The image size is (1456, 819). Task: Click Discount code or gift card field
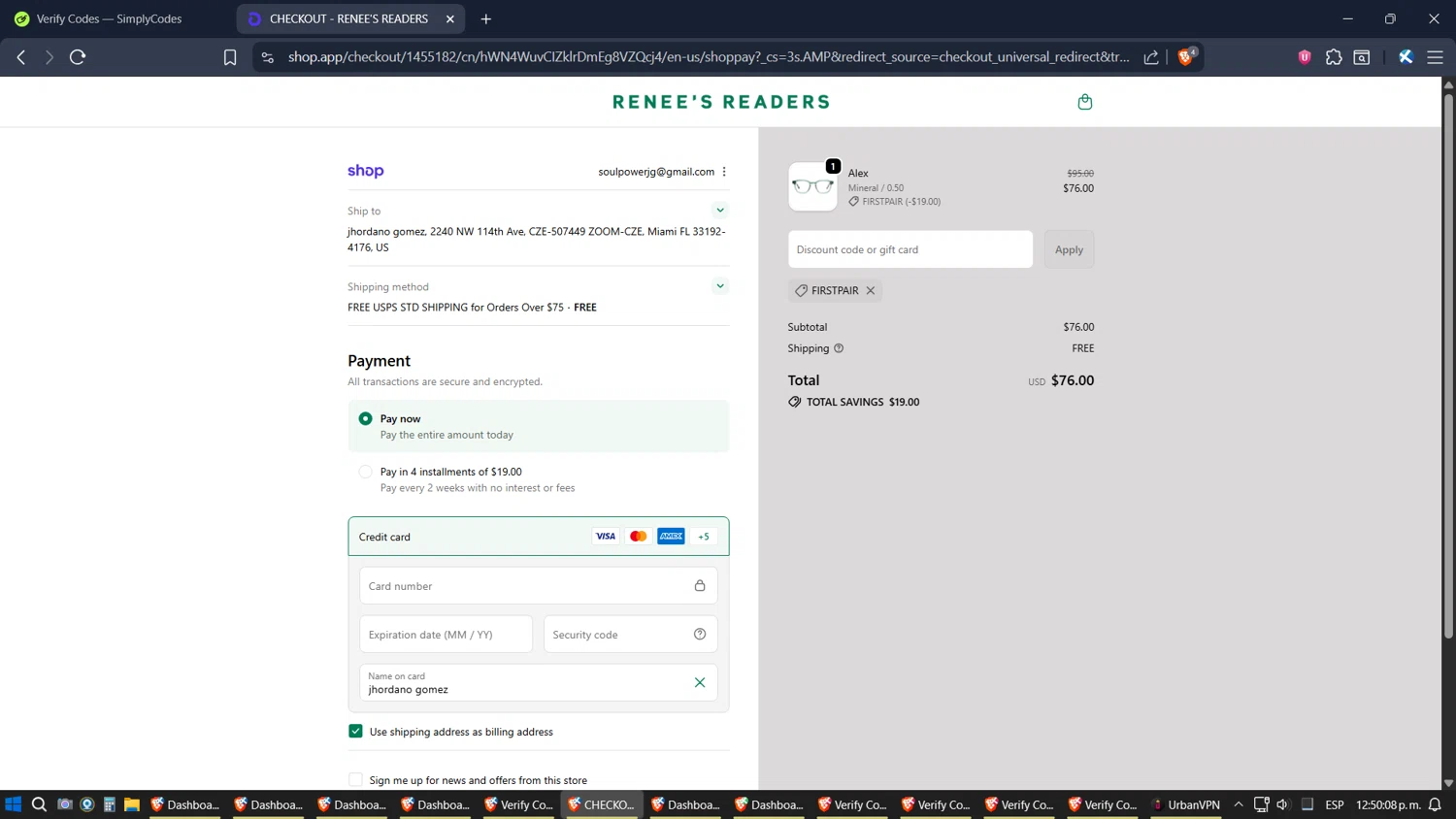coord(910,249)
